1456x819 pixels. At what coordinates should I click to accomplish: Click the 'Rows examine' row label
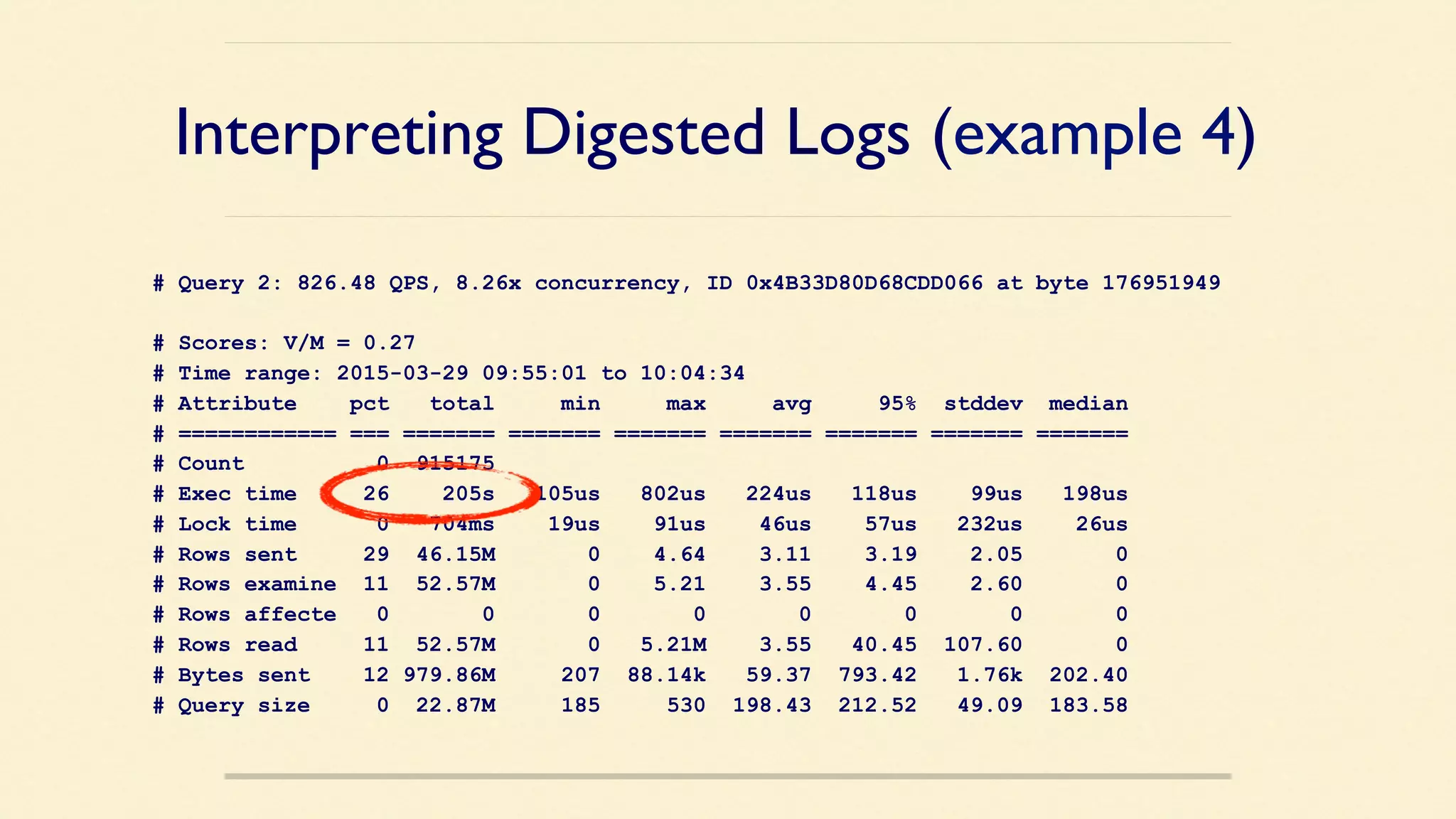(x=257, y=584)
